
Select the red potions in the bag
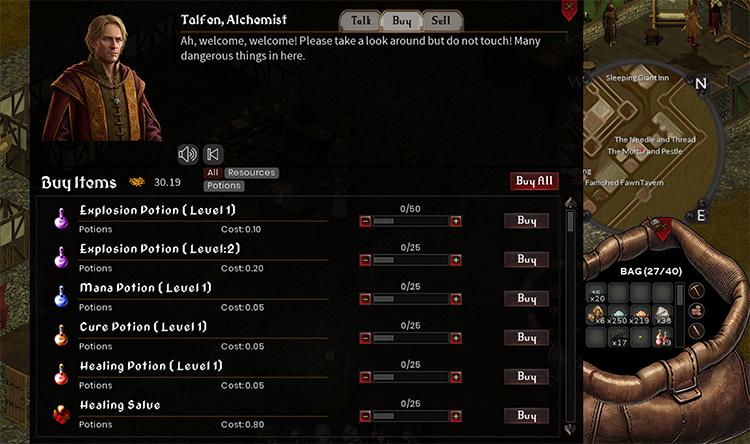click(662, 337)
